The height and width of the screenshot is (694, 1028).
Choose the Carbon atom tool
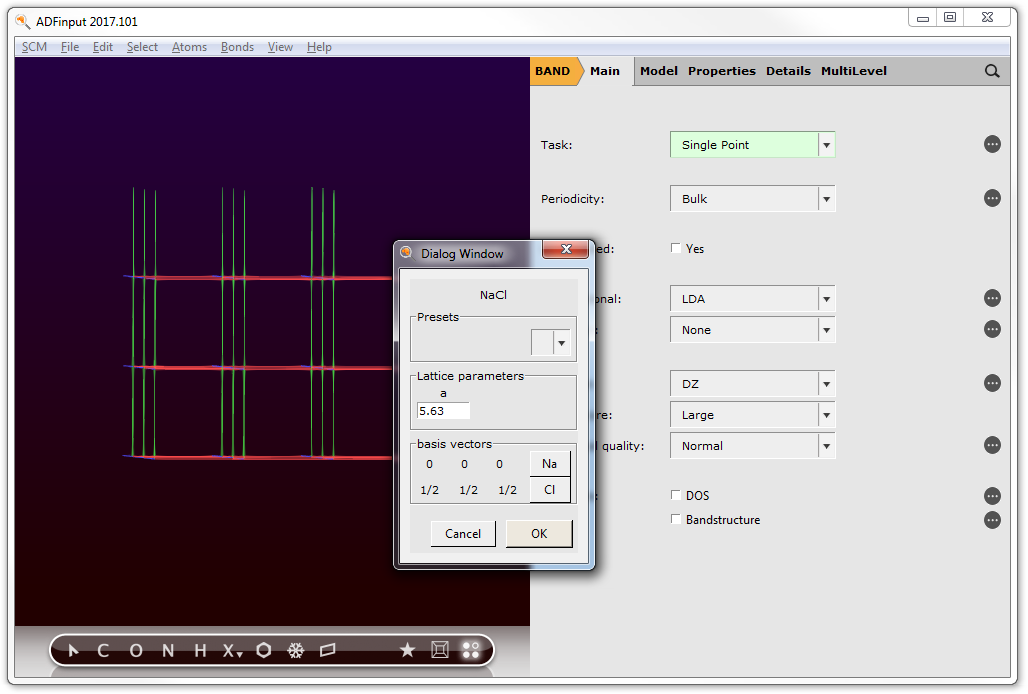tap(103, 651)
